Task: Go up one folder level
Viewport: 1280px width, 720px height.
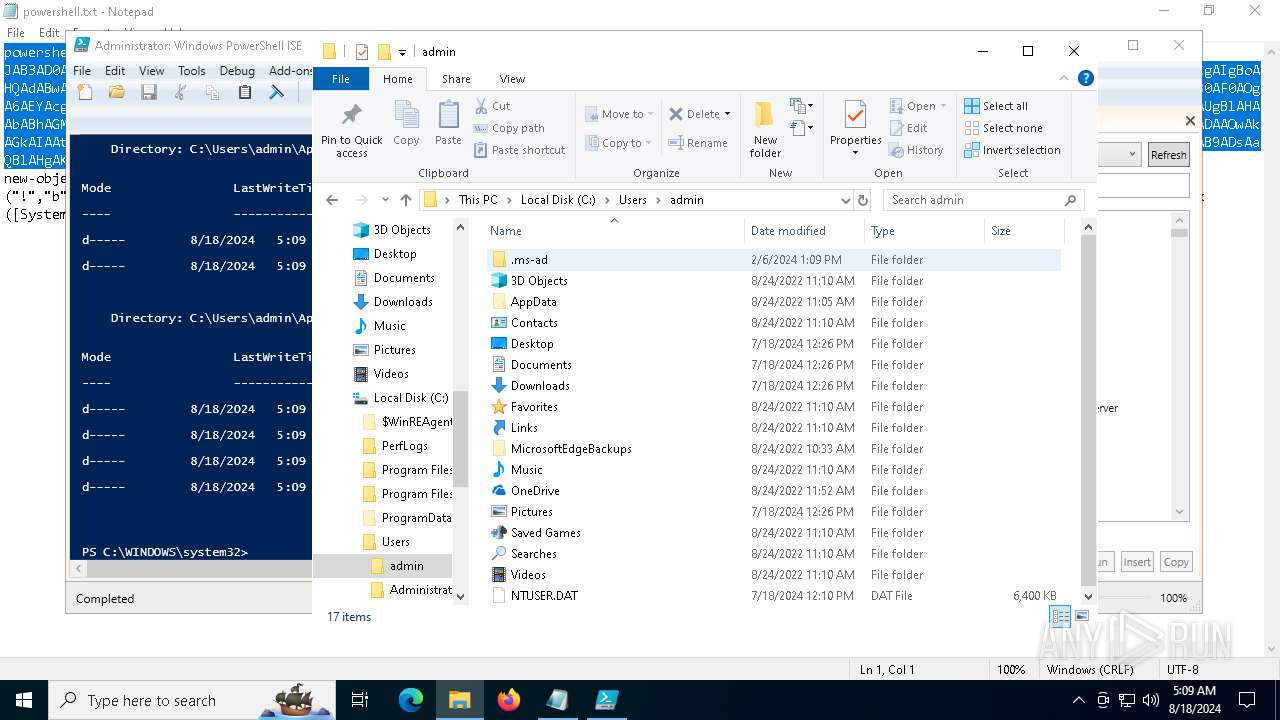Action: click(x=405, y=200)
